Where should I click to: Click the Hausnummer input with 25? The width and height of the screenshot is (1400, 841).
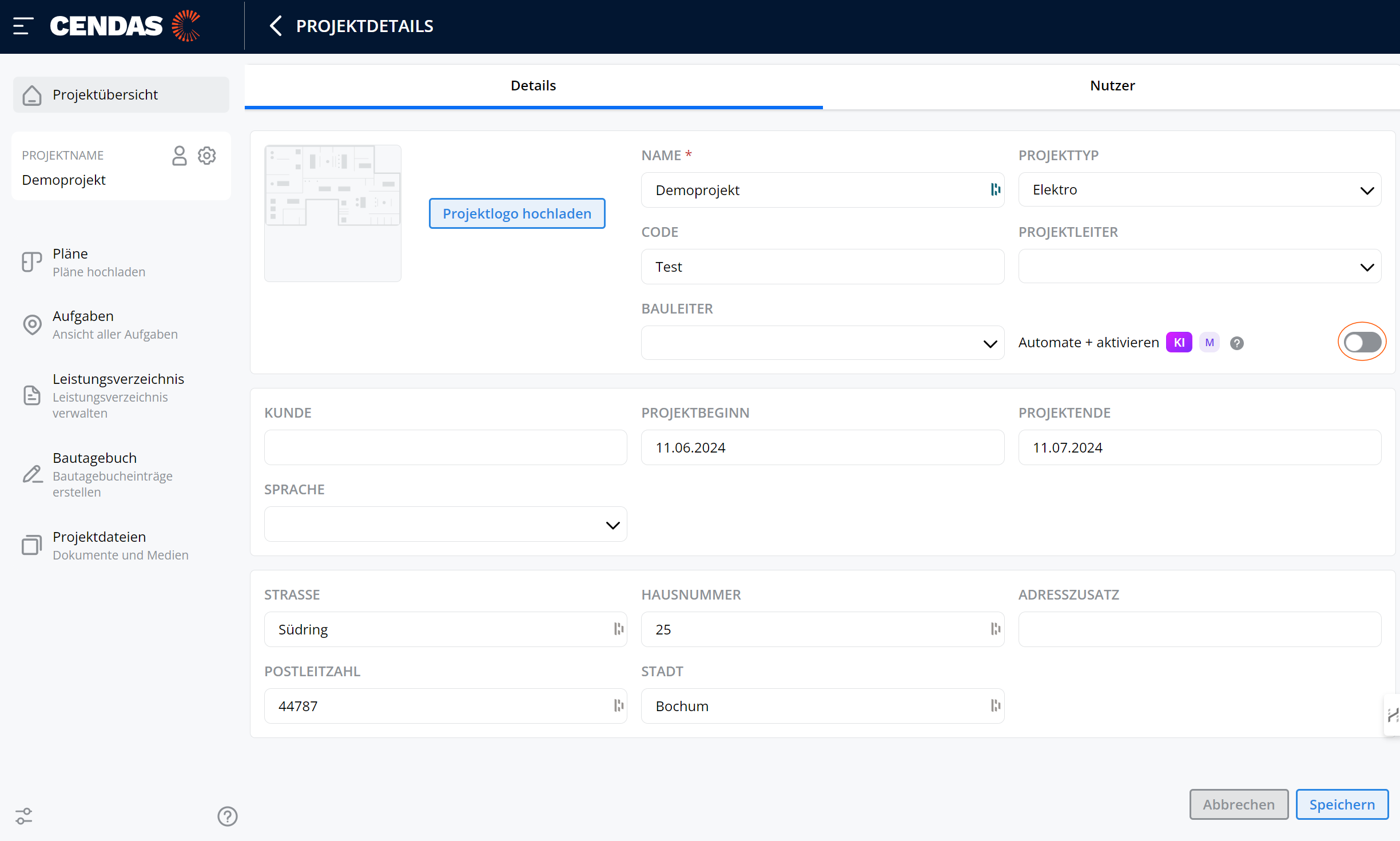tap(822, 629)
